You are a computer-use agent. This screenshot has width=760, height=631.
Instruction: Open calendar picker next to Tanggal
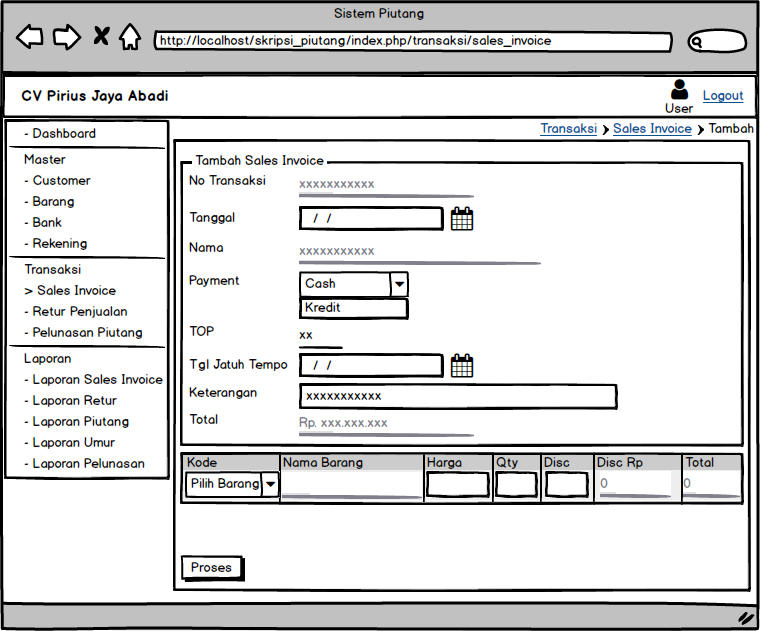tap(462, 219)
